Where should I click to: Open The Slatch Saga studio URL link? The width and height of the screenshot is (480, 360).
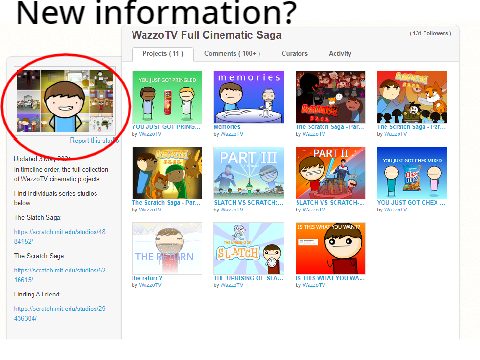(59, 236)
